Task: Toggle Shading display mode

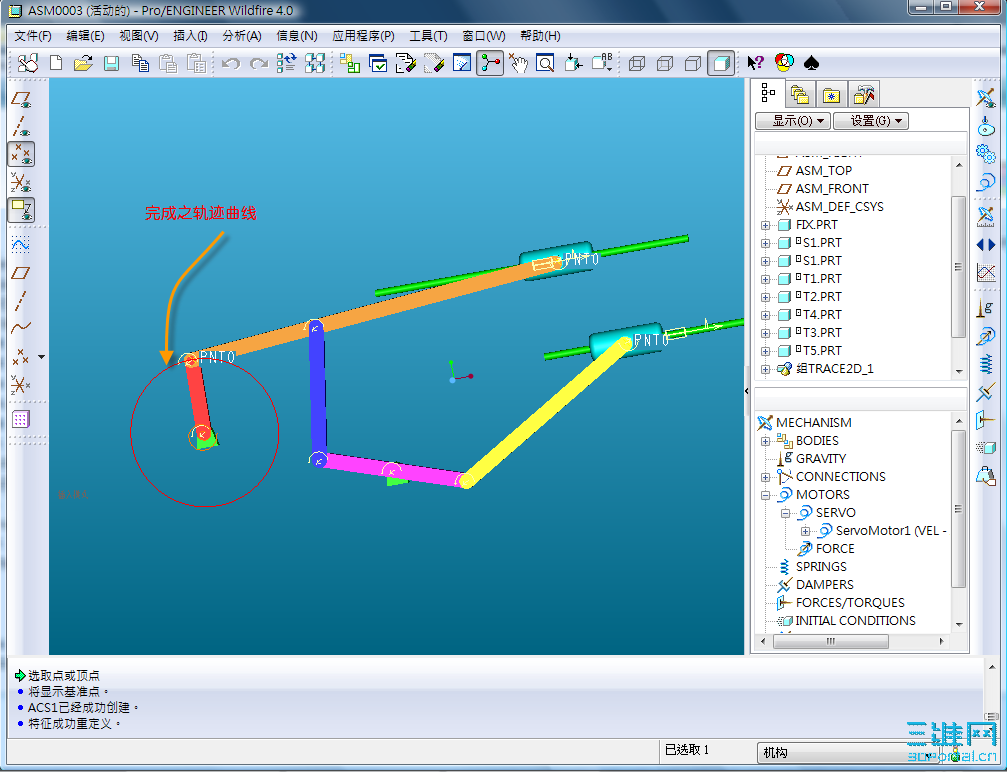Action: 721,63
